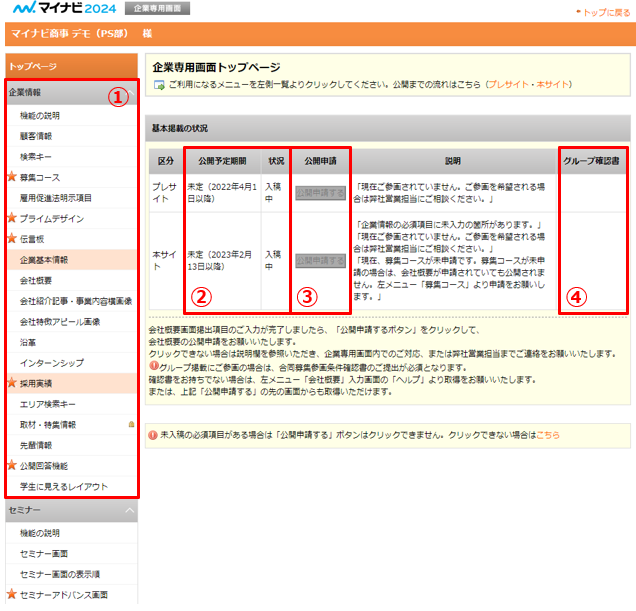Click the star icon beside 募集コース
The height and width of the screenshot is (611, 636).
coord(12,177)
